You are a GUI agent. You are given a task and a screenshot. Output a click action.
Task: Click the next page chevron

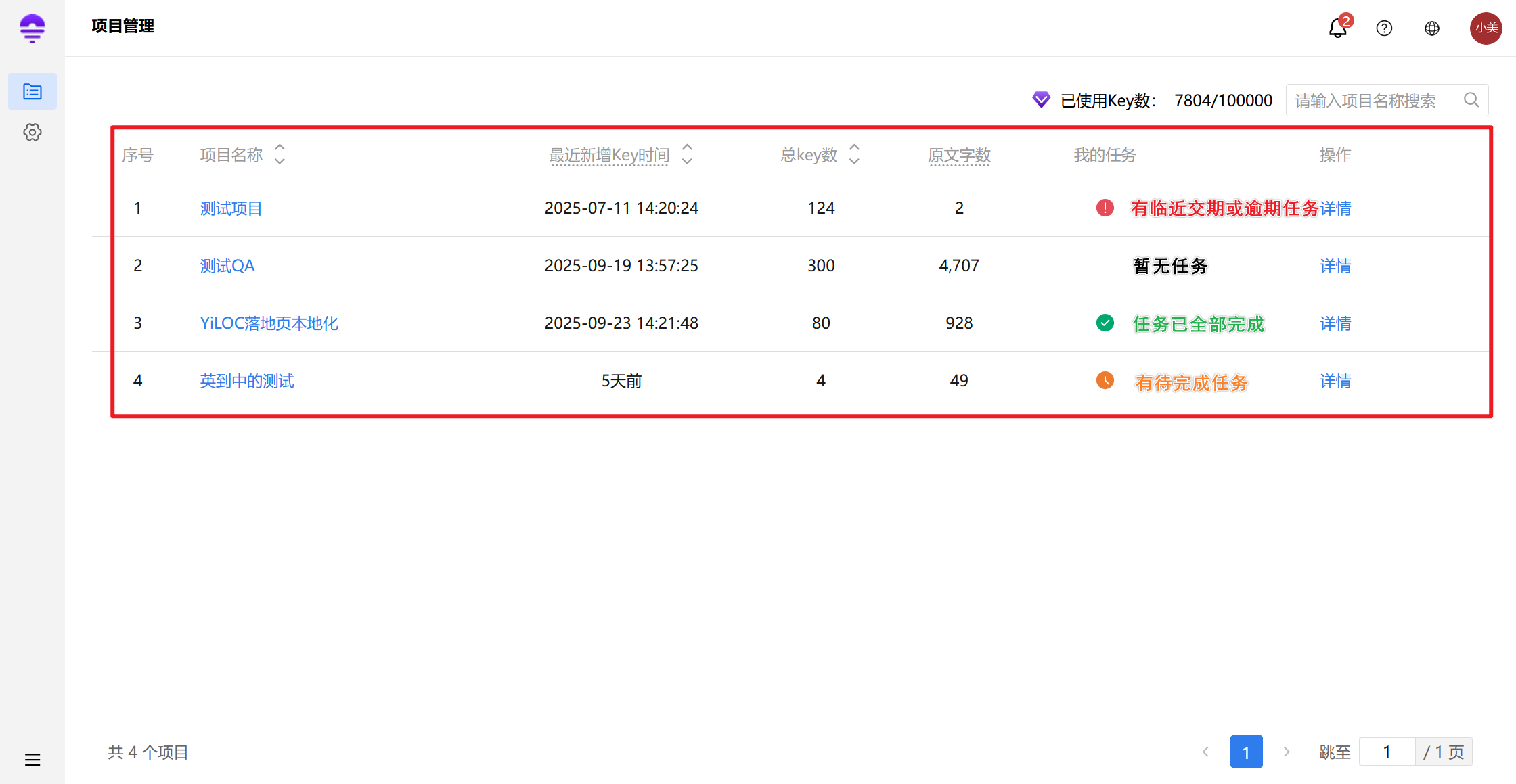click(x=1287, y=752)
